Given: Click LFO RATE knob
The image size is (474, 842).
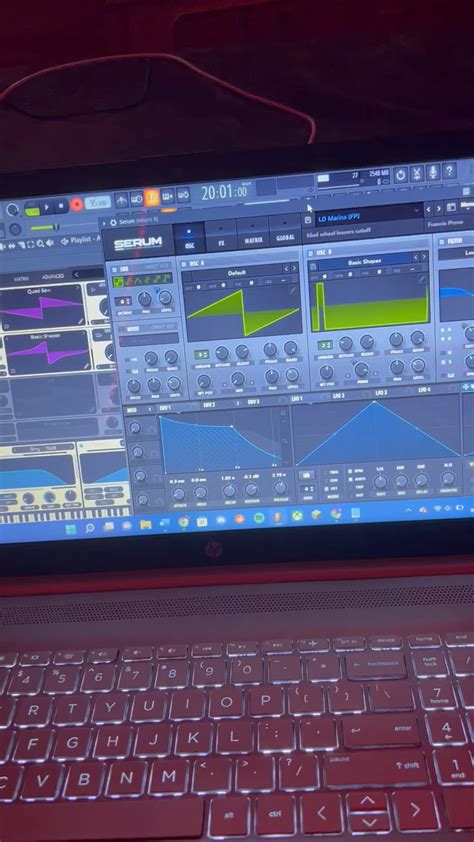Looking at the screenshot, I should tap(381, 482).
